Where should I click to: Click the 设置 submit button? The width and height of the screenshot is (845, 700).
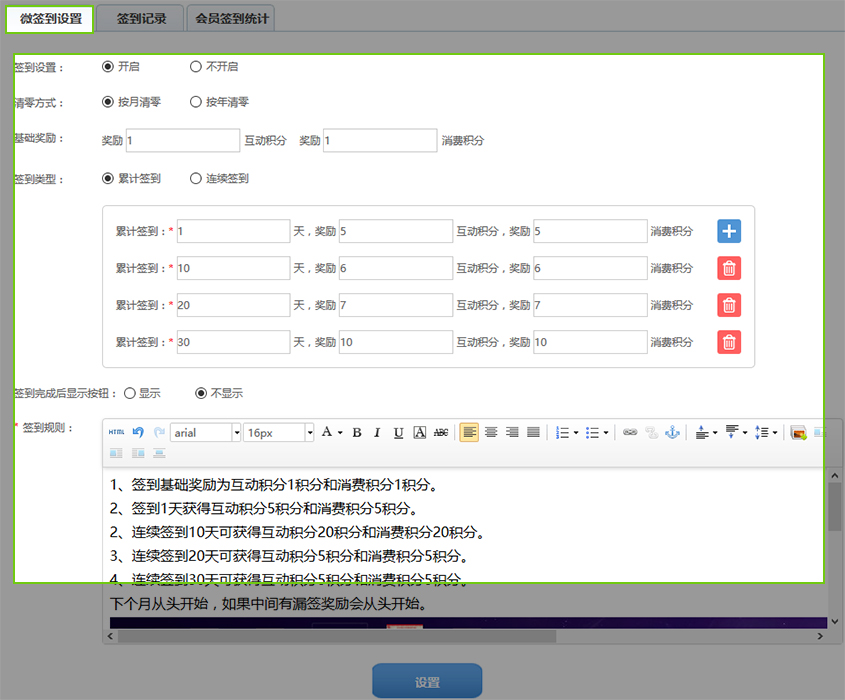tap(427, 682)
